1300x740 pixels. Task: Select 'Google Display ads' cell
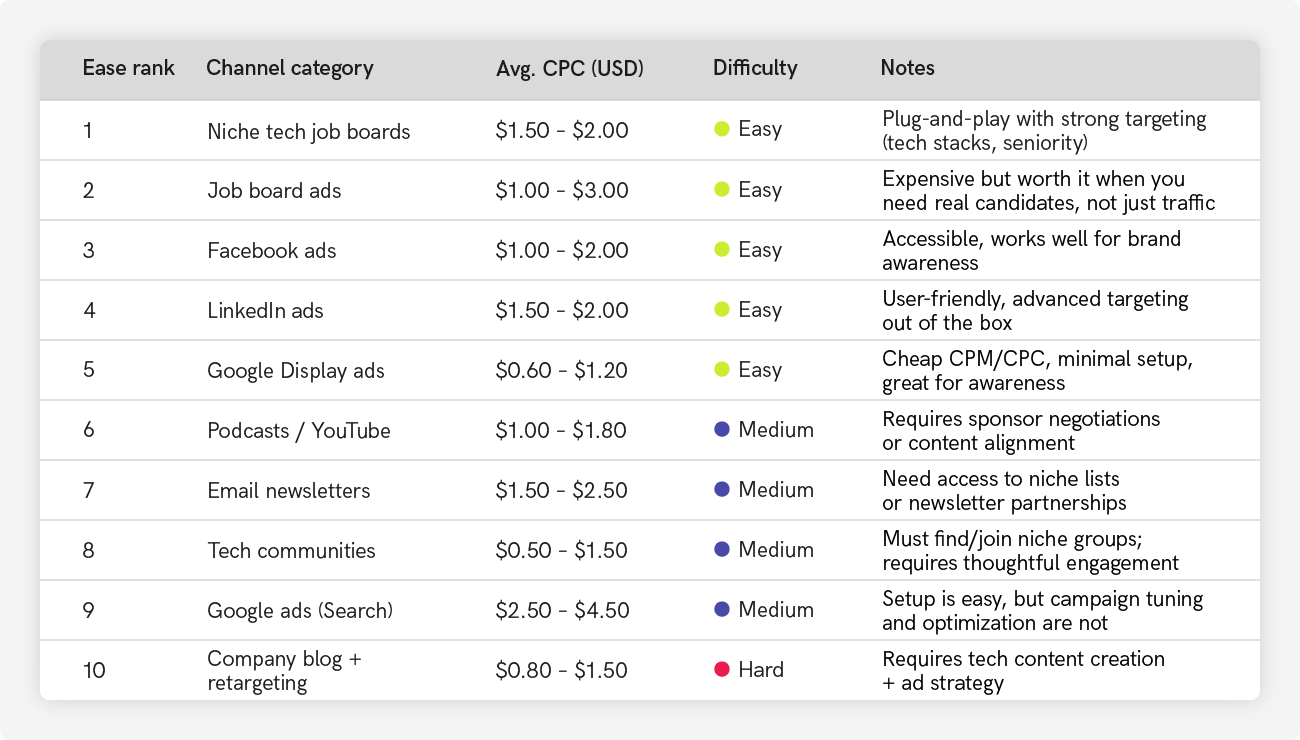click(296, 371)
